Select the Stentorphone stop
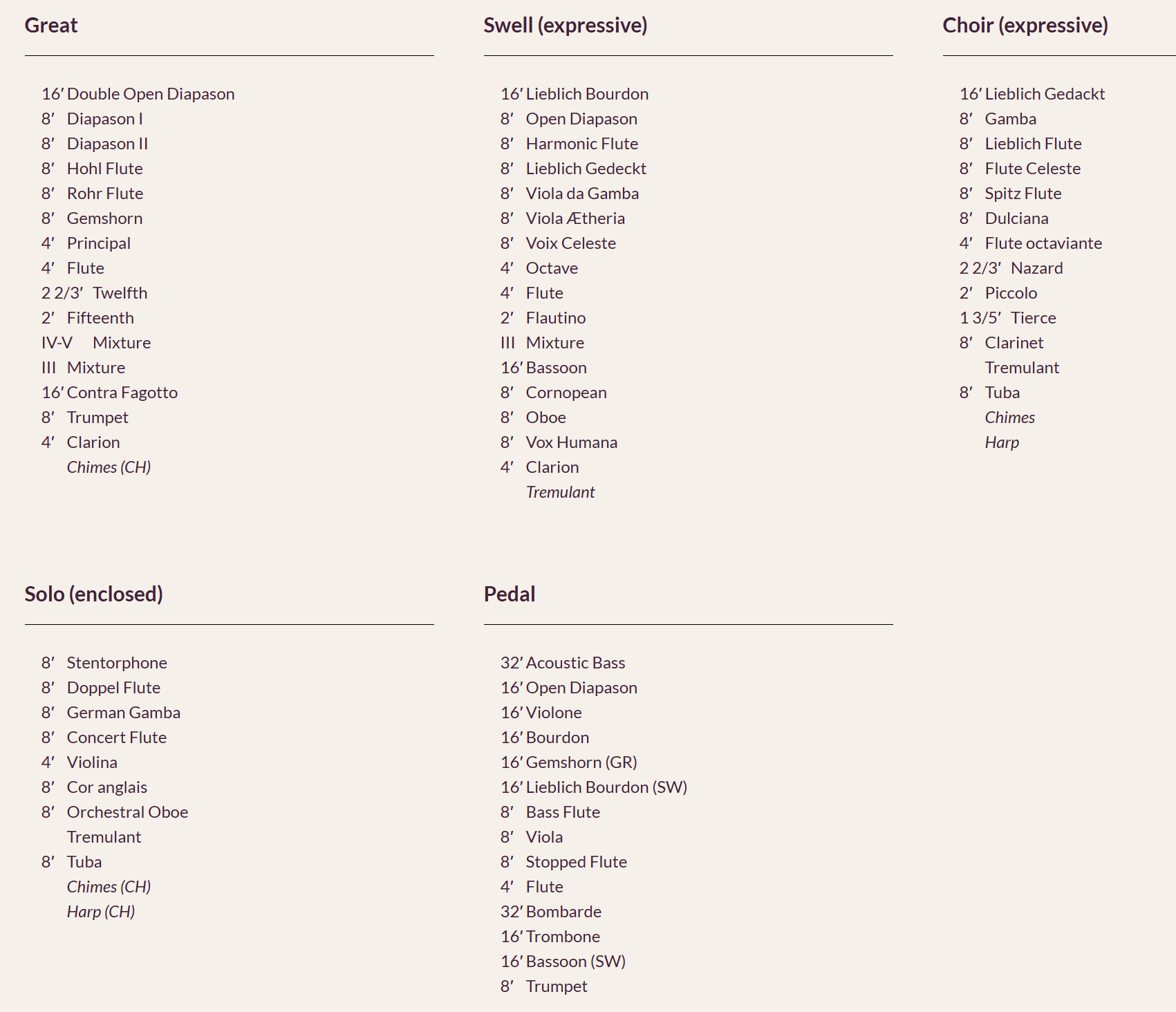 click(116, 663)
